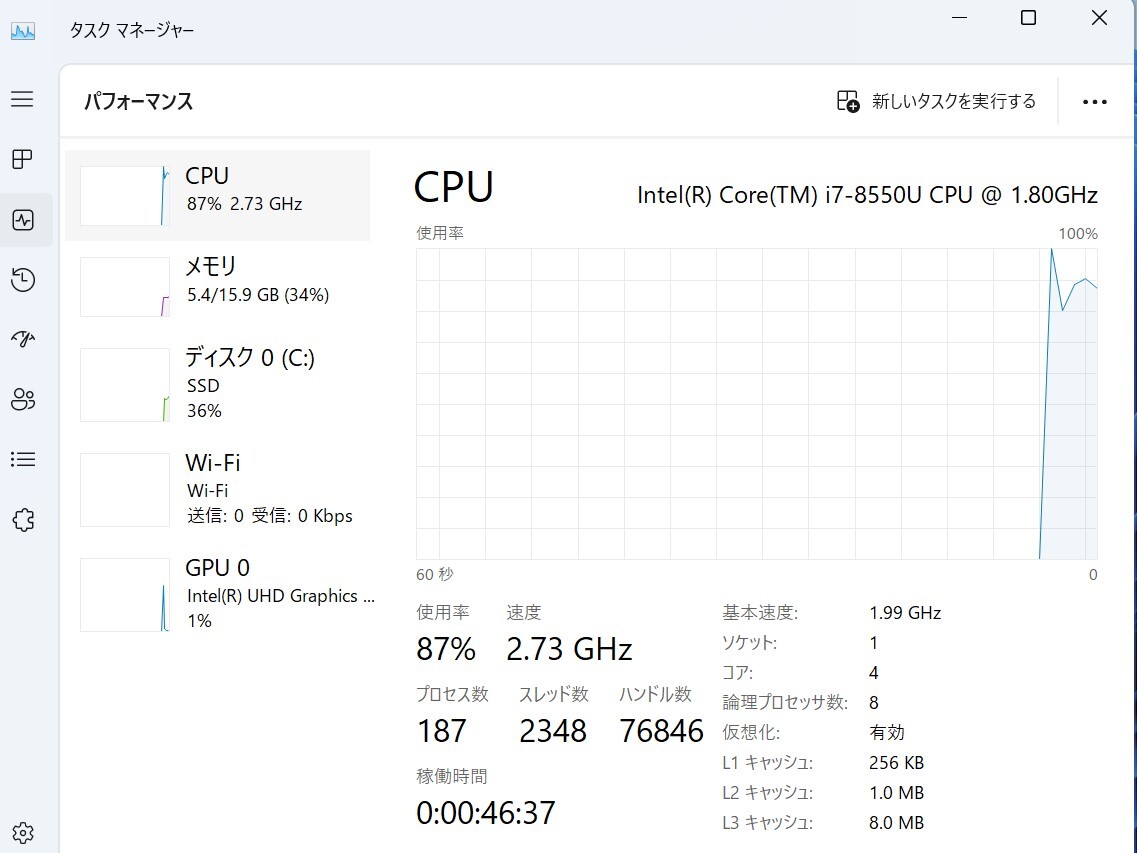
Task: Open the Details page icon
Action: [x=23, y=460]
